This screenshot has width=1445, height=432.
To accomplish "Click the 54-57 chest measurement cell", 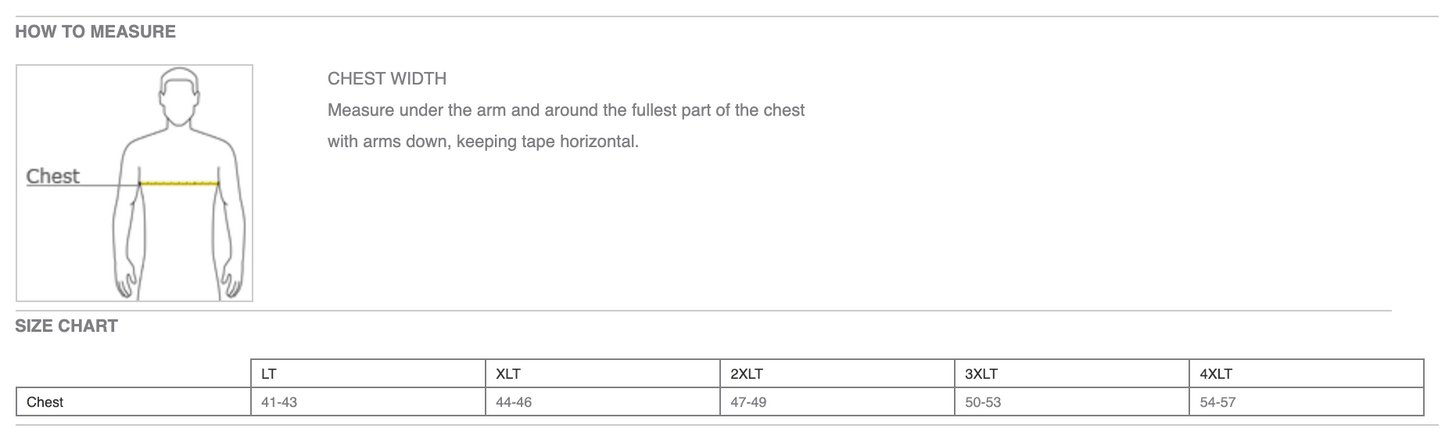I will pyautogui.click(x=1219, y=402).
